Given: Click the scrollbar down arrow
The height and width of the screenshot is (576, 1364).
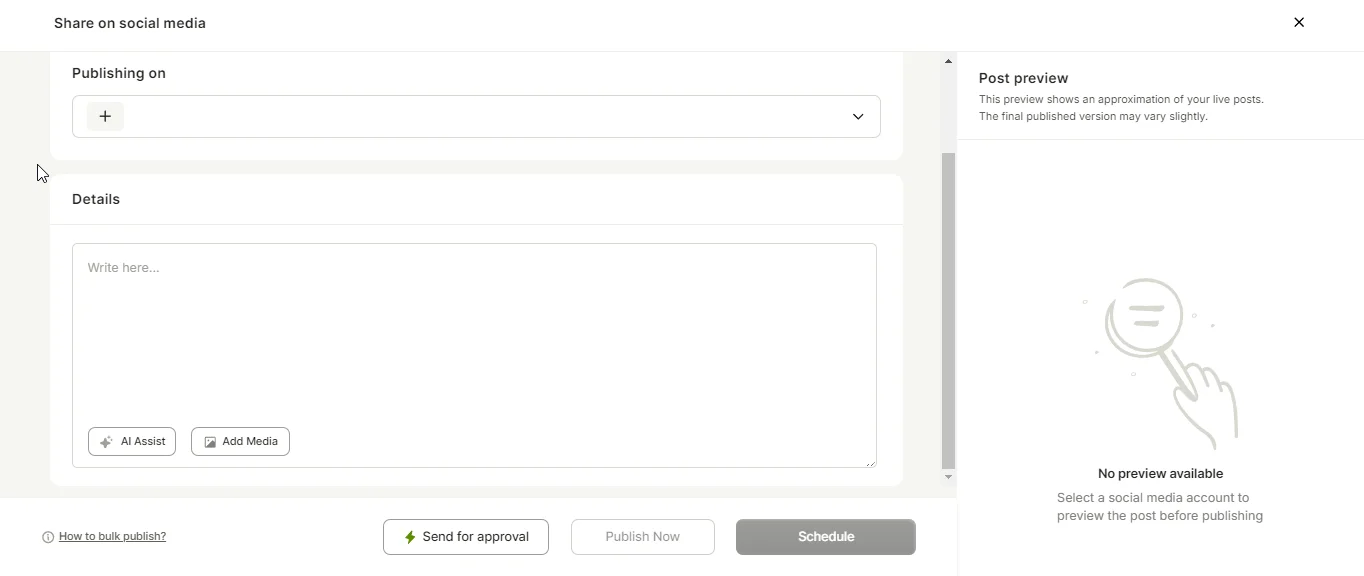Looking at the screenshot, I should click(948, 477).
